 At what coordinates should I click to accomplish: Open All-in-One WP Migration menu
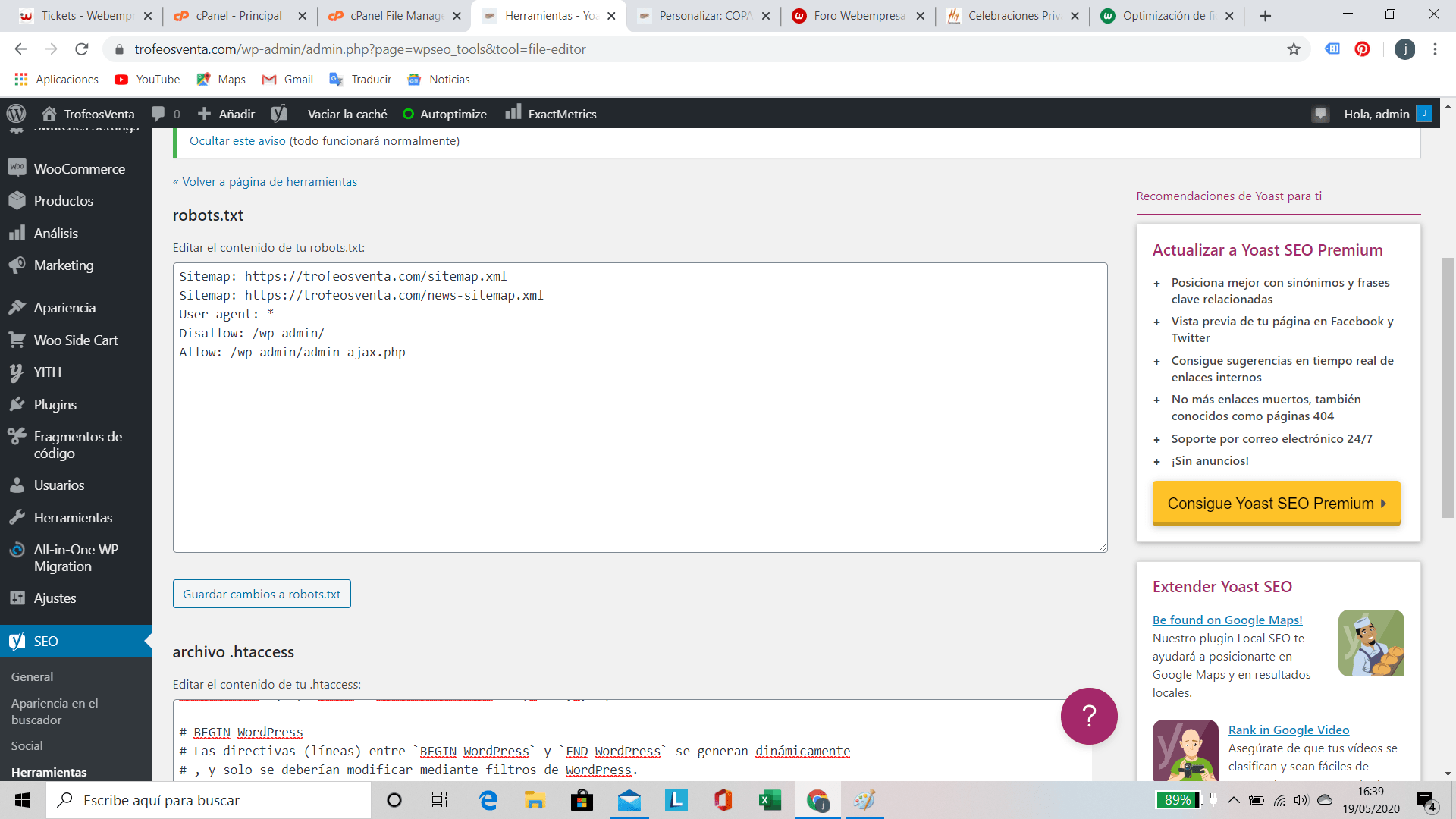76,558
